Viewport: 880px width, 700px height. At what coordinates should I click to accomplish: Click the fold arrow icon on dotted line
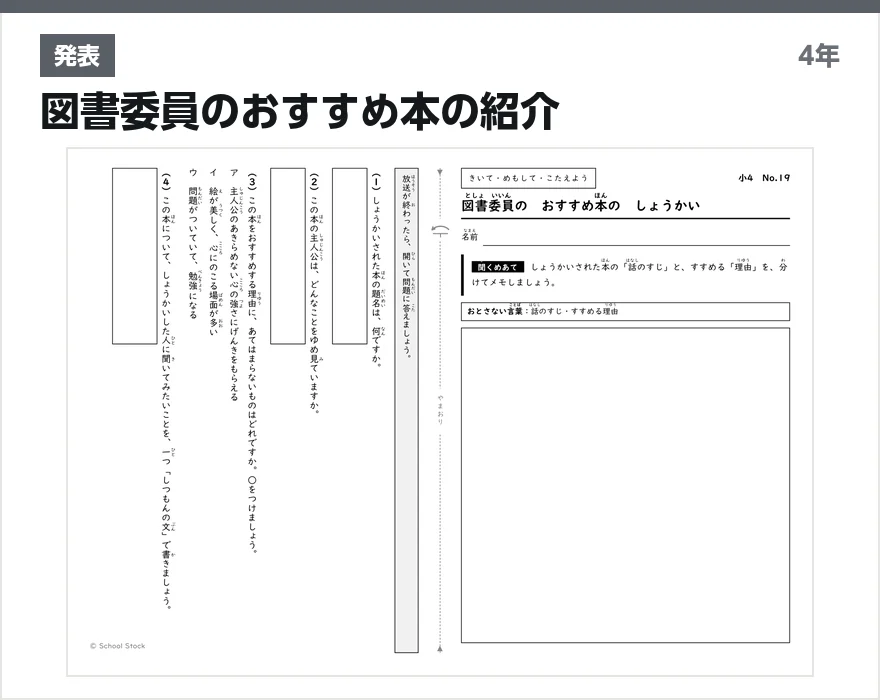(440, 230)
